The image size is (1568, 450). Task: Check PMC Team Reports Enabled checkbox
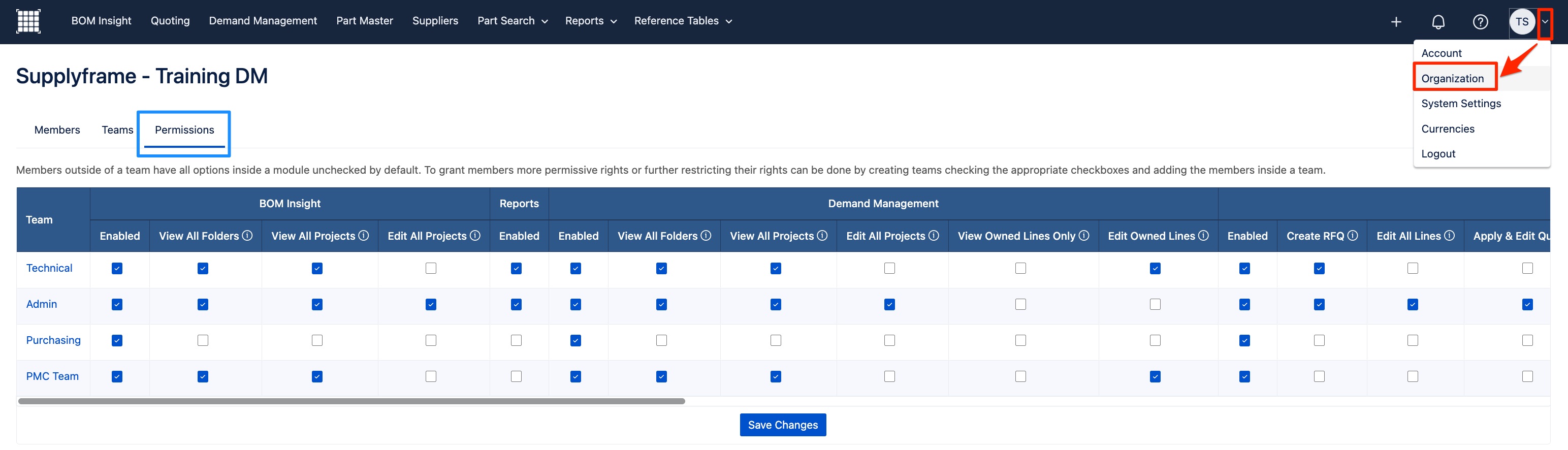pyautogui.click(x=516, y=376)
